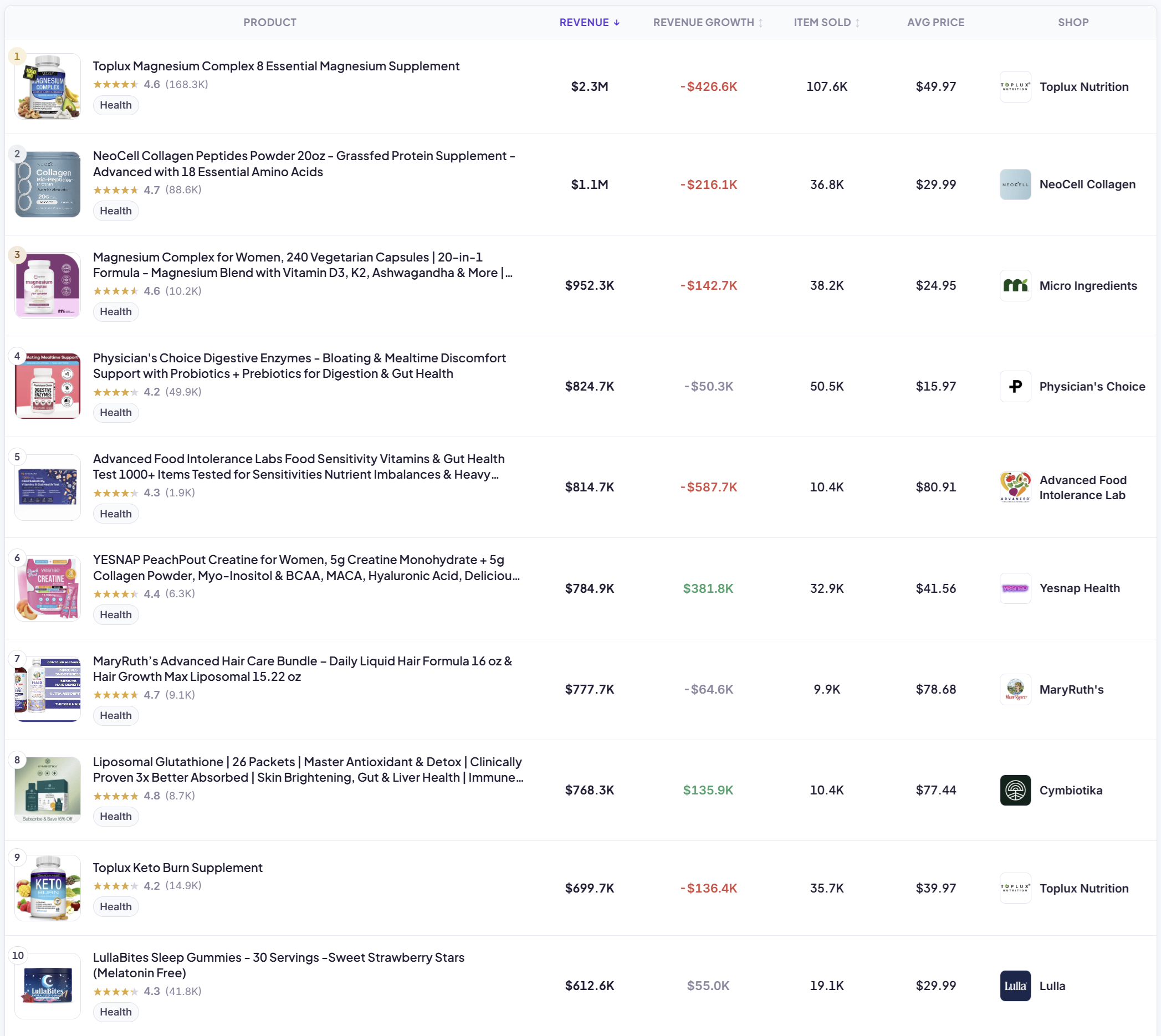The width and height of the screenshot is (1161, 1036).
Task: Open the Digestive Enzymes product thumbnail
Action: 48,386
